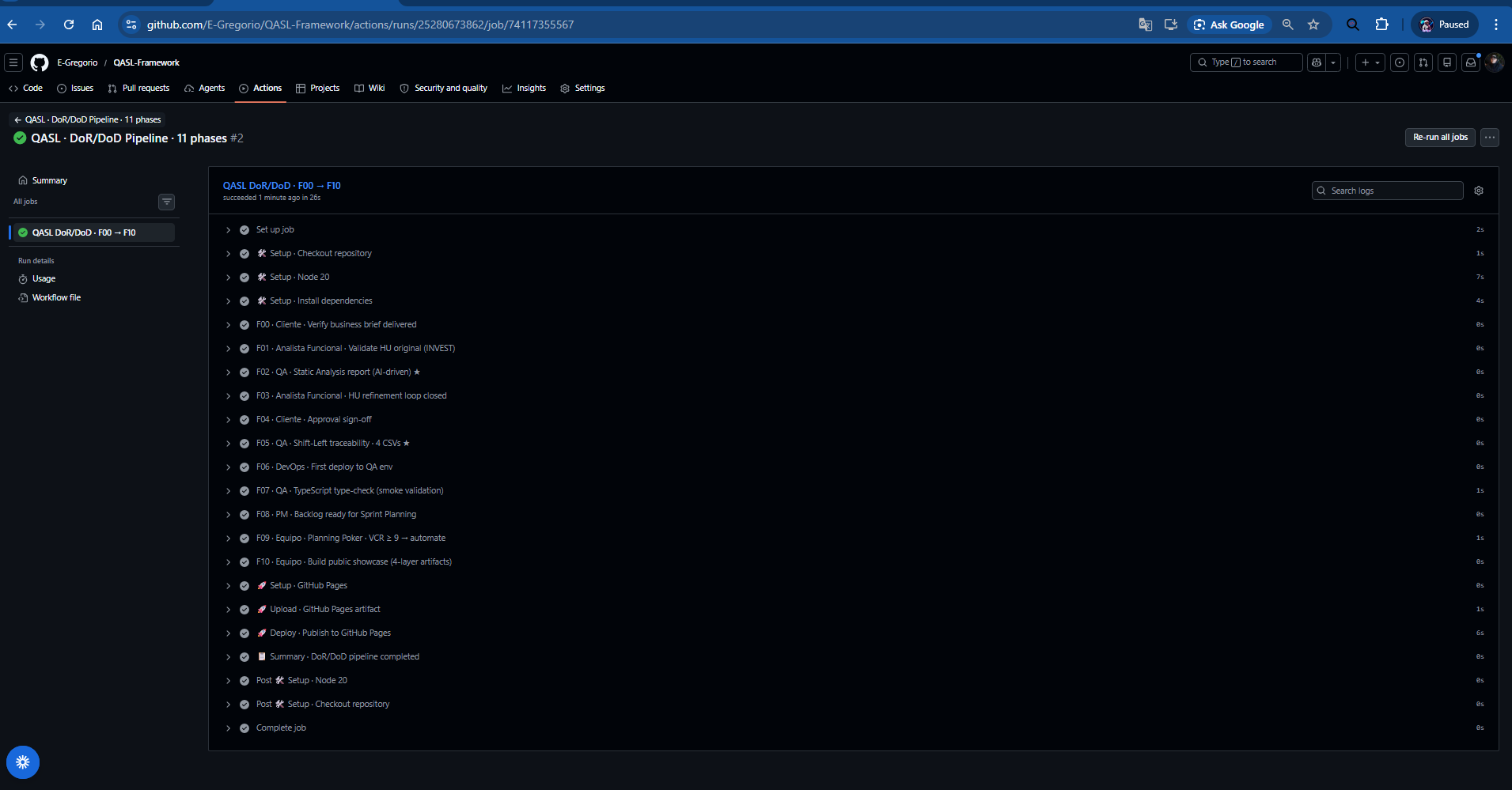This screenshot has height=790, width=1512.
Task: Bookmark this page with star icon
Action: [x=1313, y=25]
